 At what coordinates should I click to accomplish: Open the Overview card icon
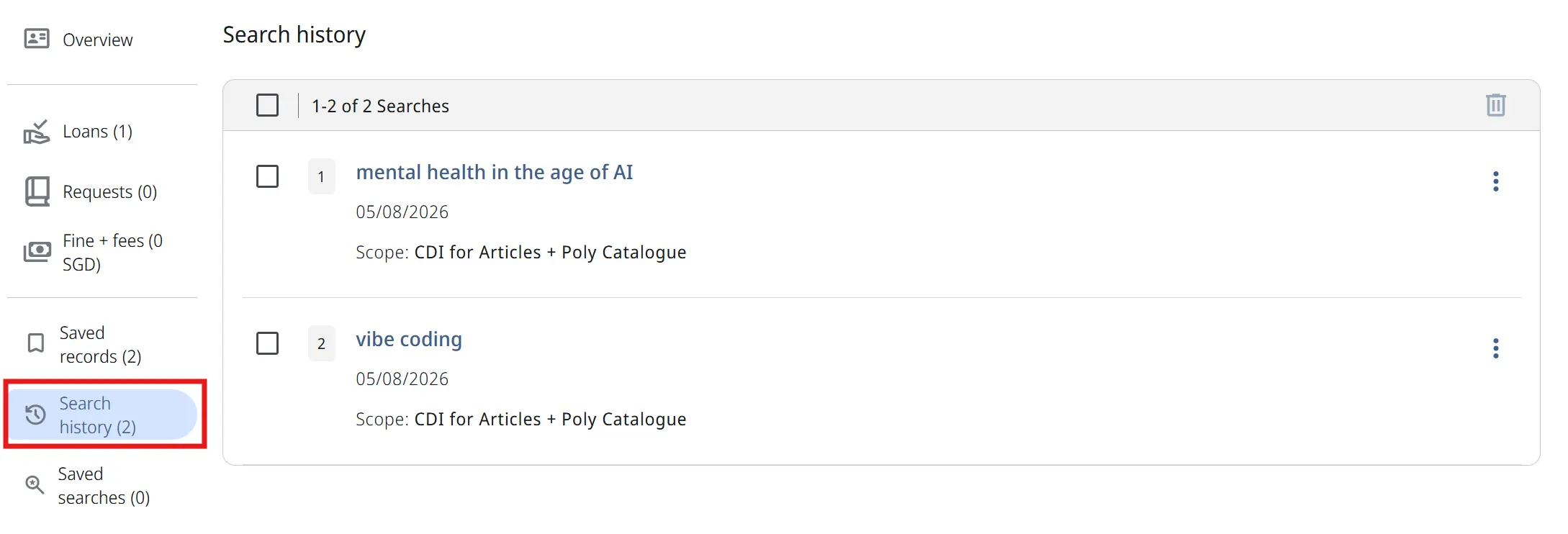(37, 39)
